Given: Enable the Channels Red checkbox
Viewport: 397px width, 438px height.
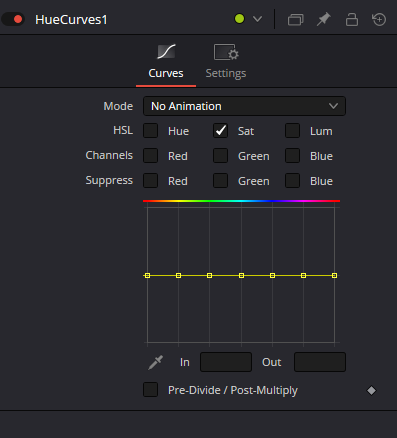Looking at the screenshot, I should 151,156.
